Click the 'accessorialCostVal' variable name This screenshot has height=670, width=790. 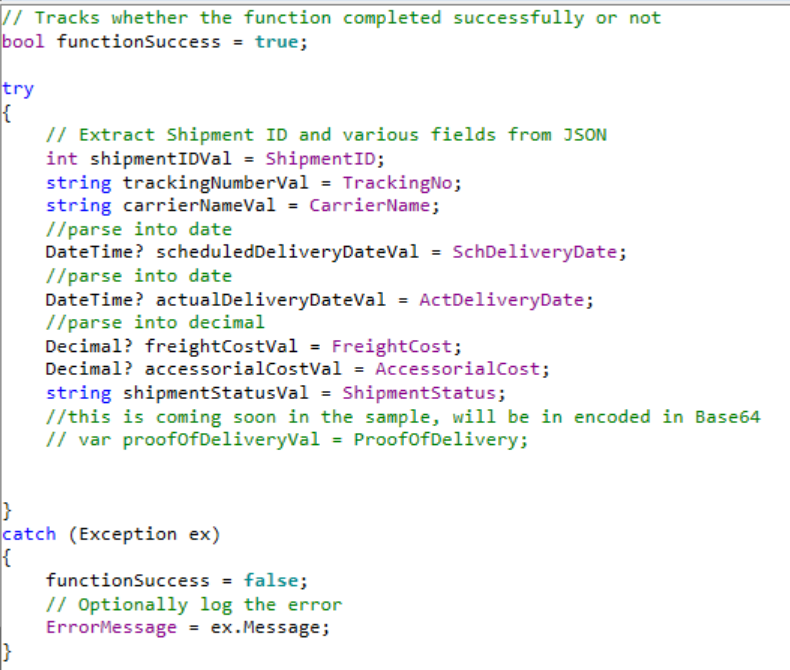point(243,369)
